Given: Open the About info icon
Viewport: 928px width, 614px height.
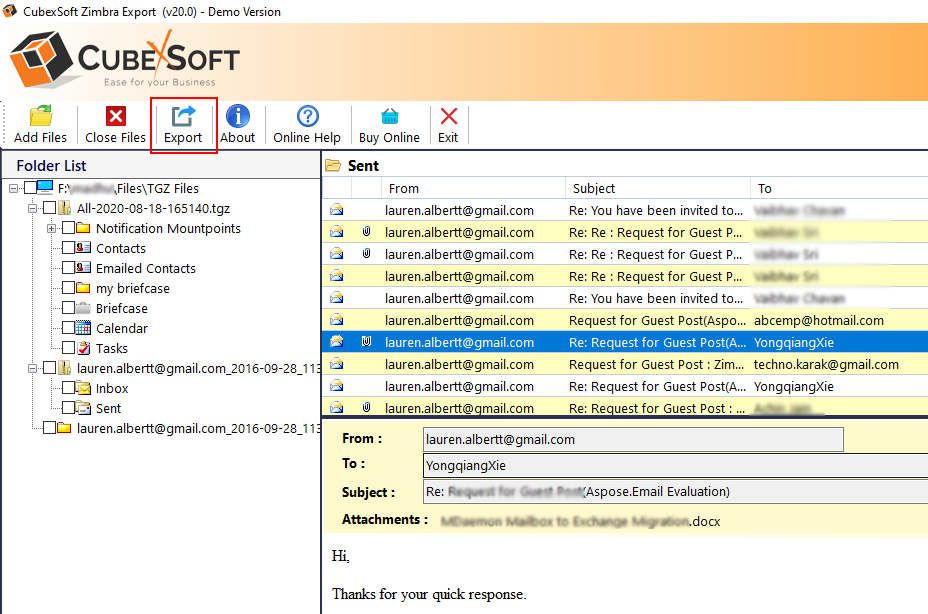Looking at the screenshot, I should (237, 117).
